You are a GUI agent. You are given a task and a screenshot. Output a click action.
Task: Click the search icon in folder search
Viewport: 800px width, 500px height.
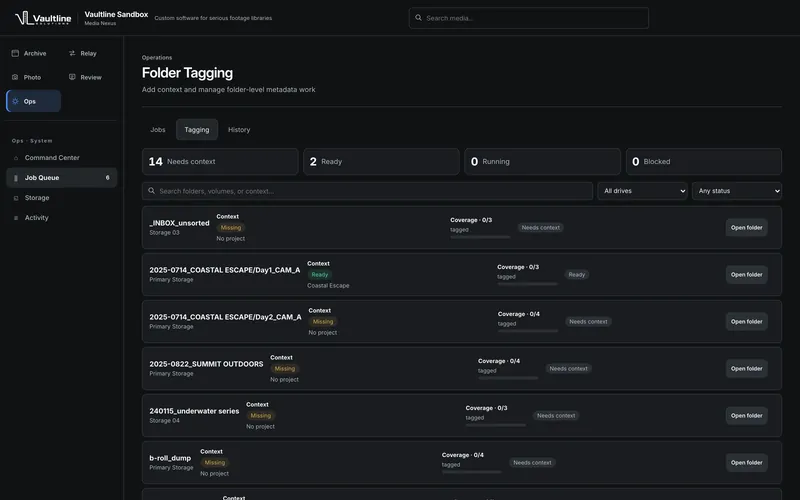[152, 191]
